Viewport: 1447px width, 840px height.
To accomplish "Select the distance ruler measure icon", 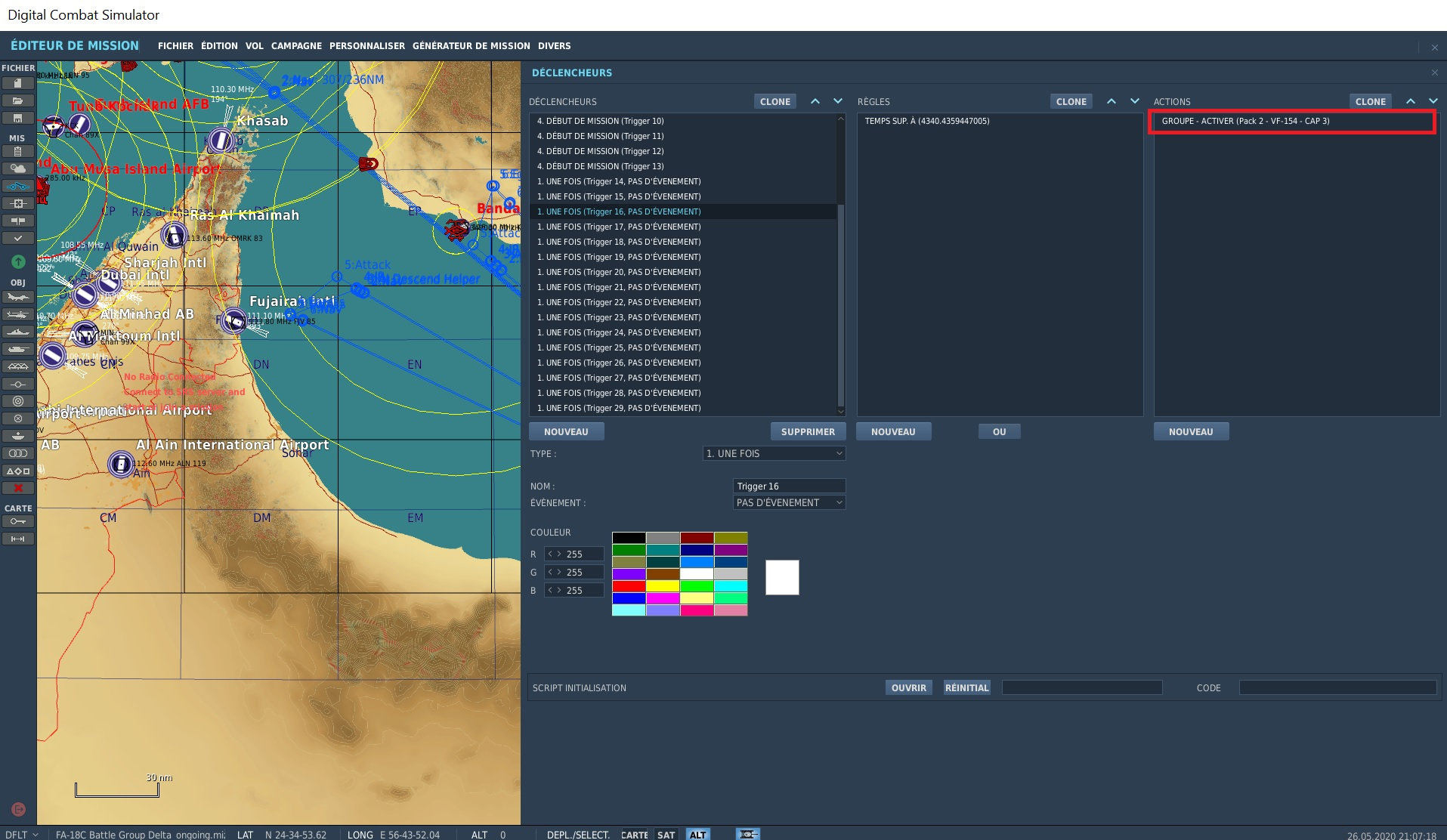I will [x=18, y=539].
